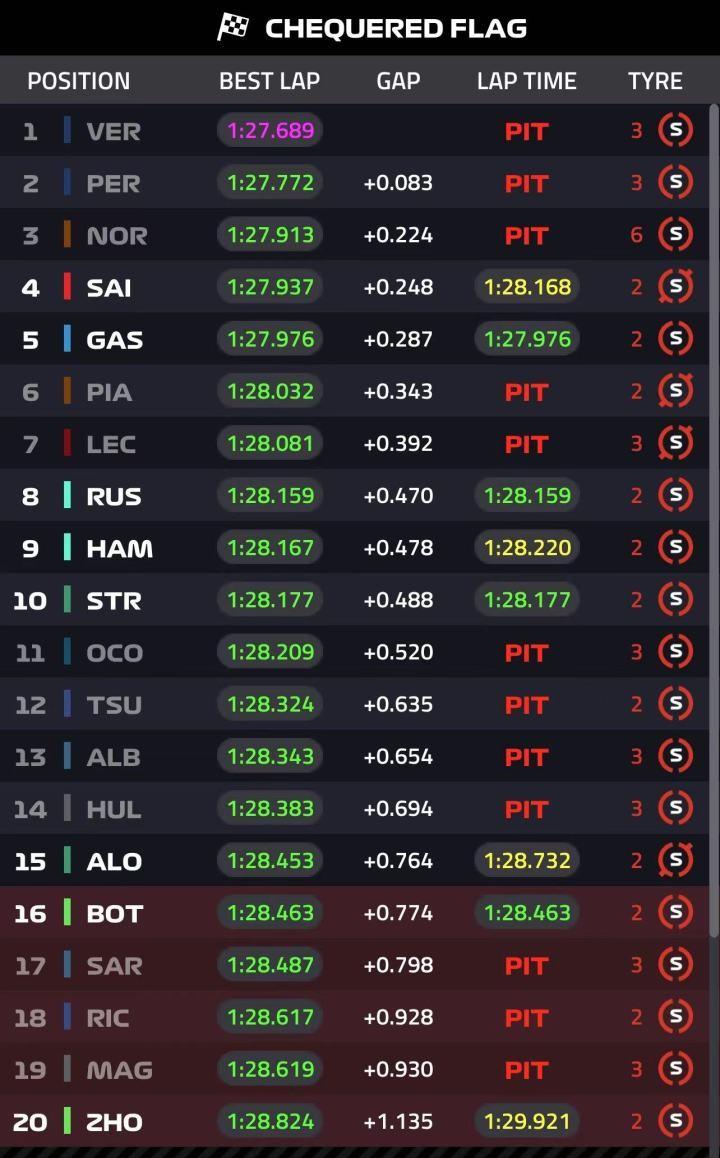720x1158 pixels.
Task: Click the mint team color bar beside RUS
Action: [67, 495]
